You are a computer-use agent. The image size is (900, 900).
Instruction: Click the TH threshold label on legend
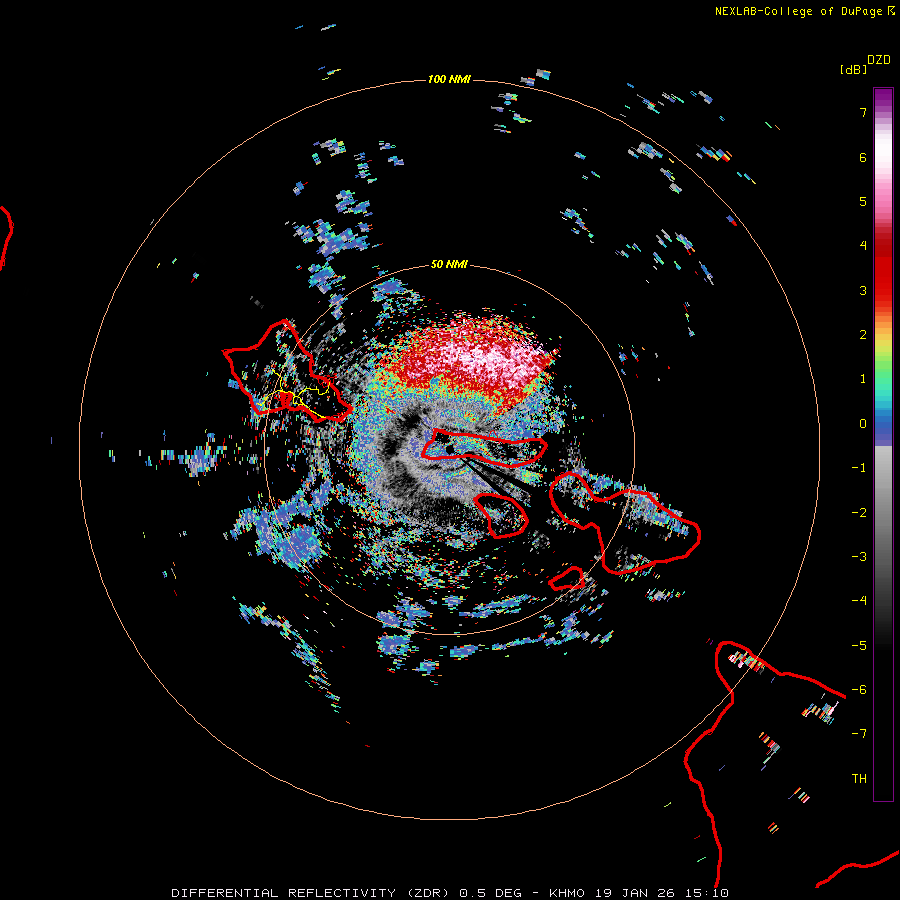[x=859, y=779]
